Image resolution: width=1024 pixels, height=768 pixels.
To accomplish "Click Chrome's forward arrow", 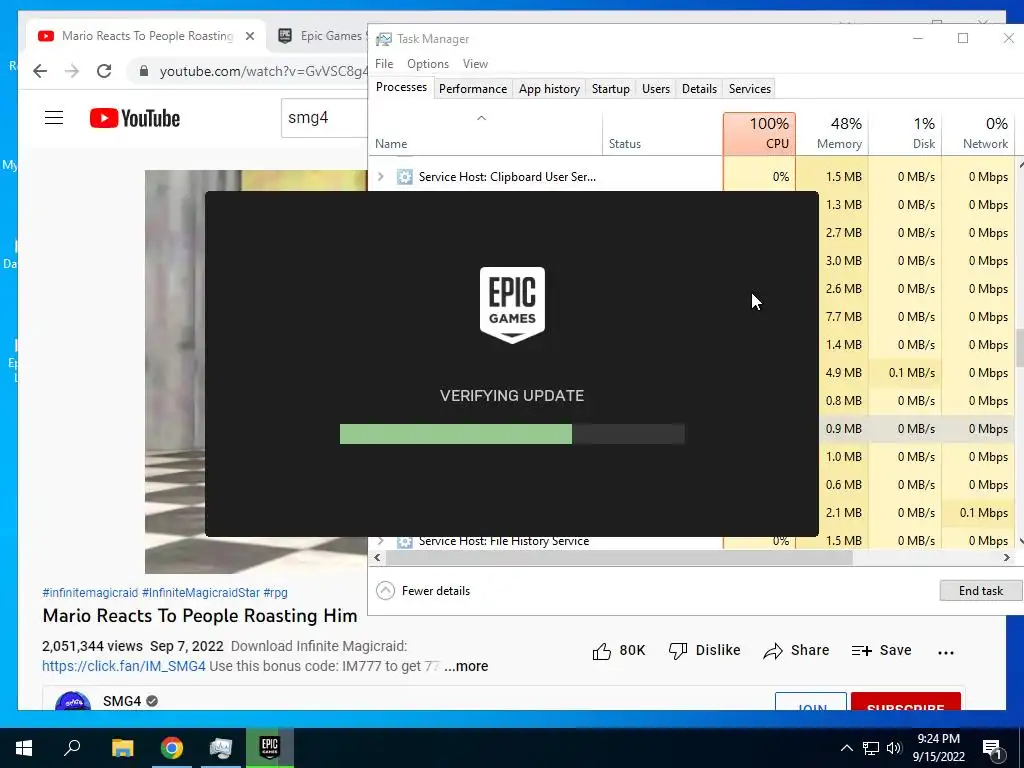I will pos(72,71).
